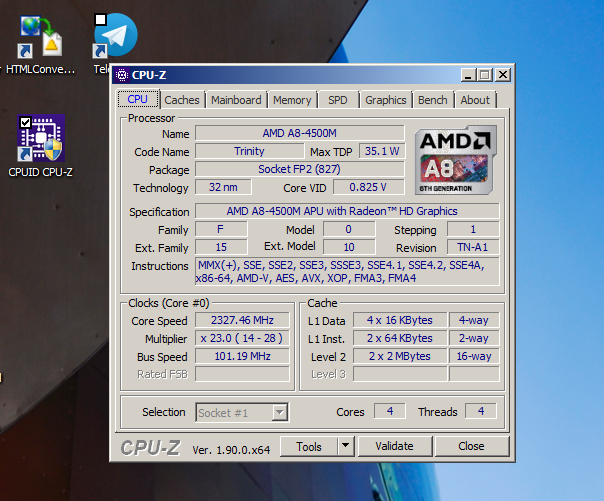Select the HTMLConverter desktop icon
The image size is (604, 501).
(39, 36)
